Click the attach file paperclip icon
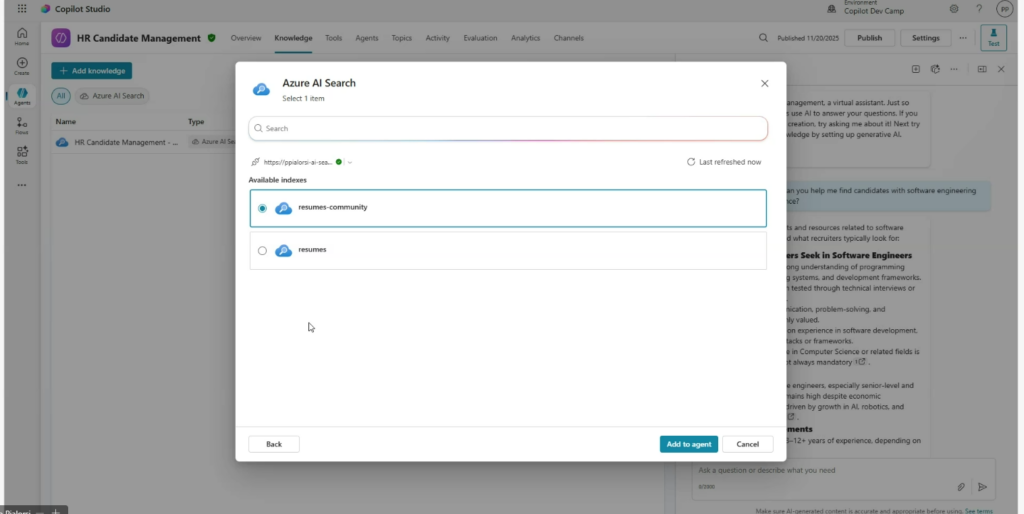 pyautogui.click(x=961, y=487)
